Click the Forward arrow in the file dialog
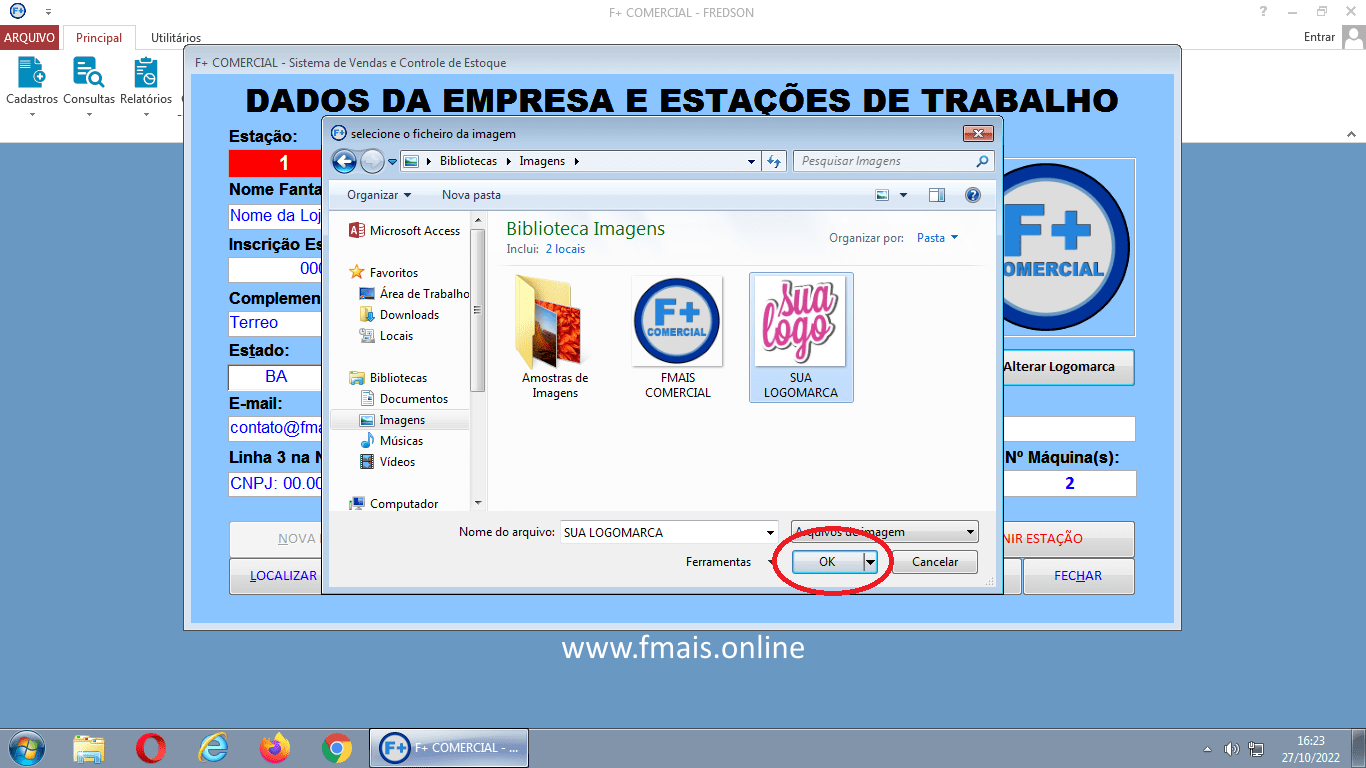The image size is (1366, 768). pos(372,161)
